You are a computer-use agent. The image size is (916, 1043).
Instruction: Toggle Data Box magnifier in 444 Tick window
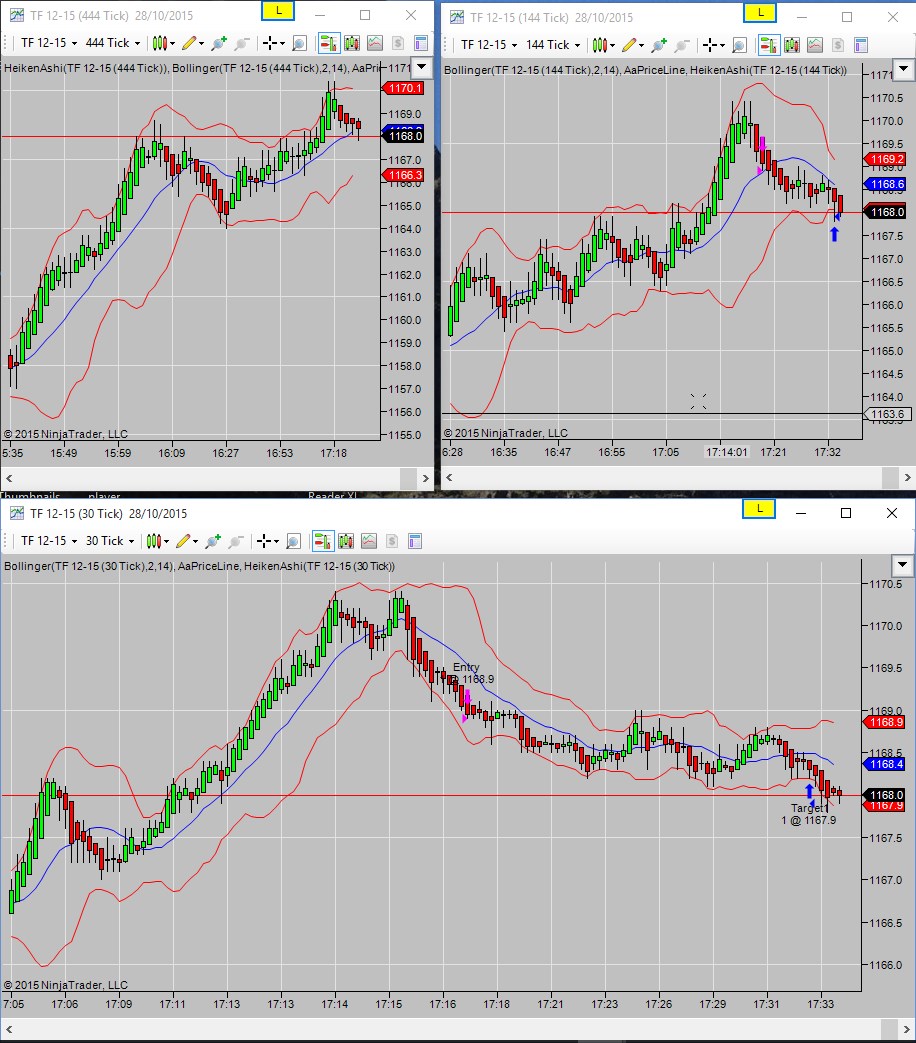click(299, 43)
